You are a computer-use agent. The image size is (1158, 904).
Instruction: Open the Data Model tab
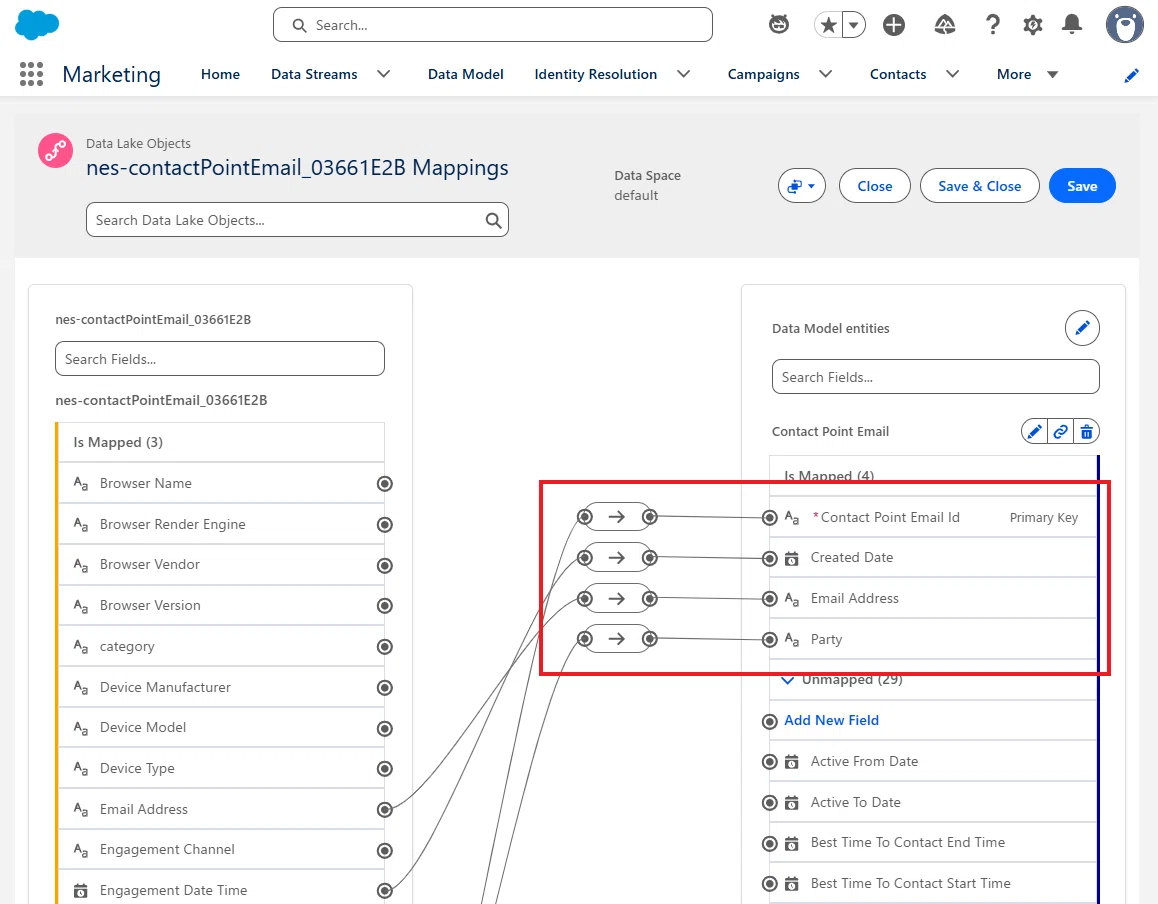pyautogui.click(x=465, y=74)
